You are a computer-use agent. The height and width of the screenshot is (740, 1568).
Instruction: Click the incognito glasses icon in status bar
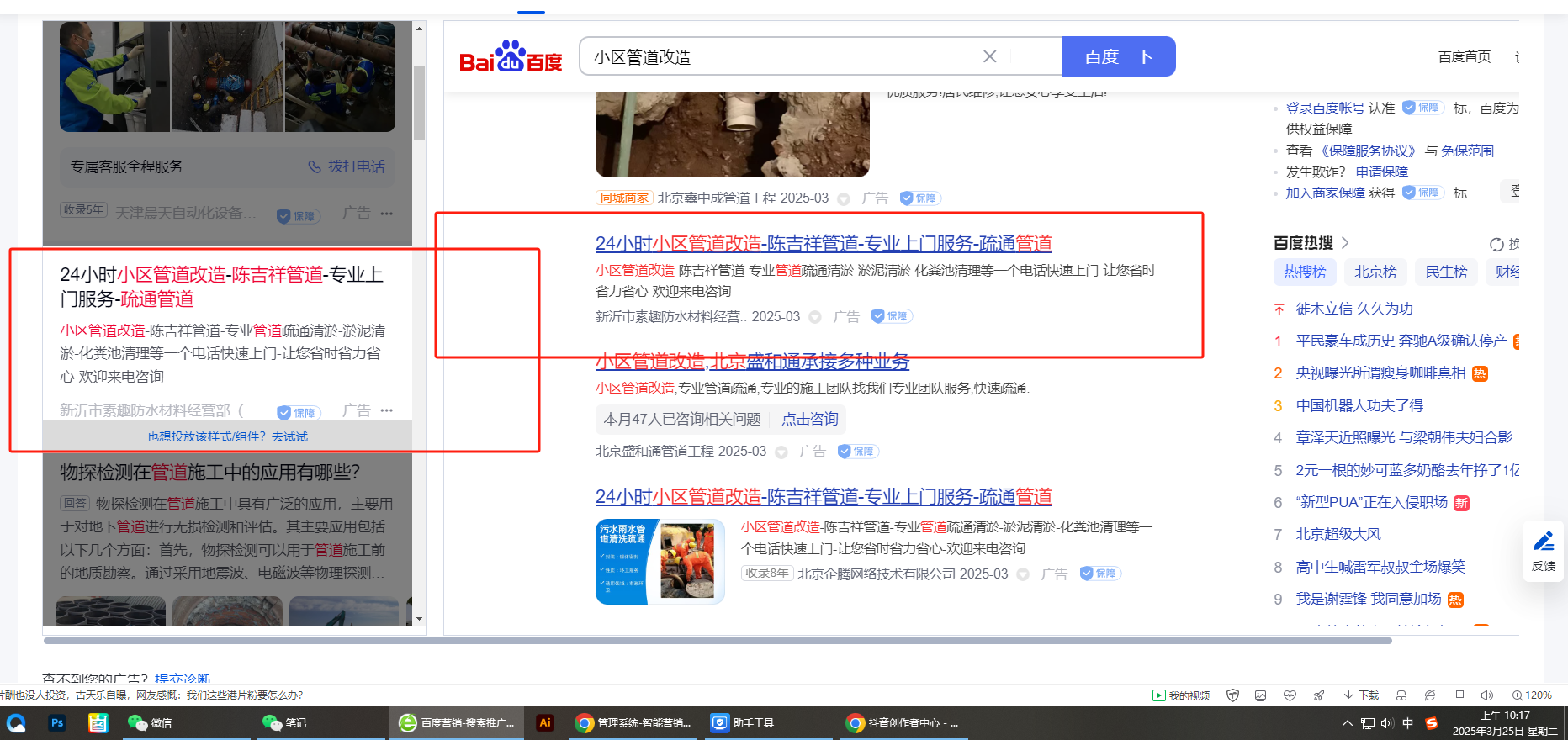click(x=1401, y=695)
